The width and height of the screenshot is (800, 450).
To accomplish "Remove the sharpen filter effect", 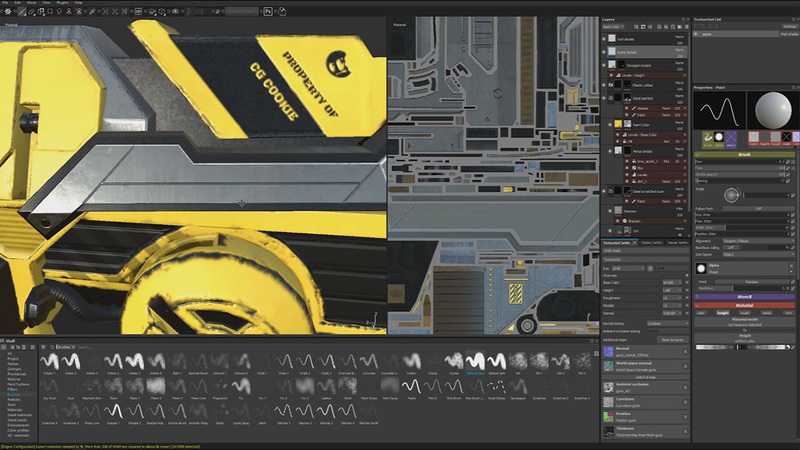I will pyautogui.click(x=685, y=221).
